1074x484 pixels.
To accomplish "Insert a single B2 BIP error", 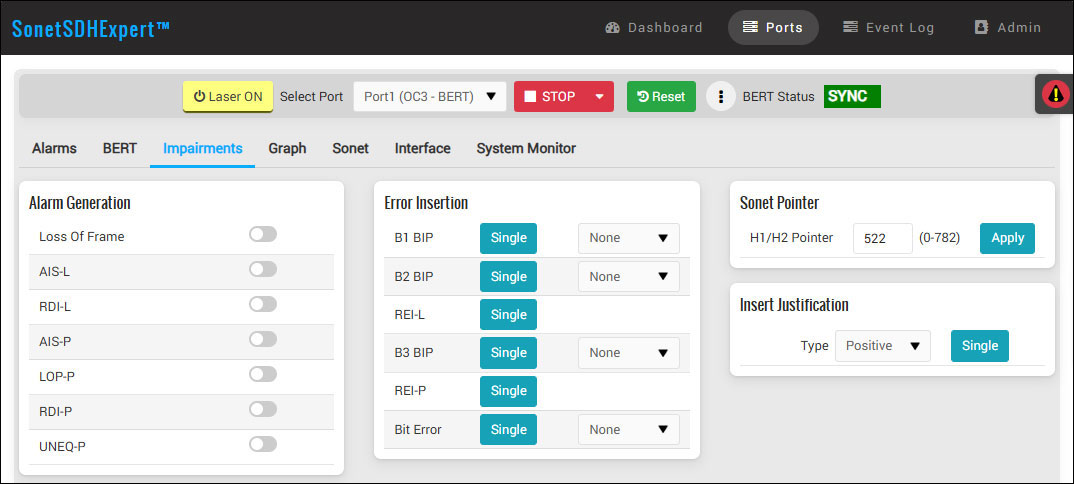I will 508,277.
